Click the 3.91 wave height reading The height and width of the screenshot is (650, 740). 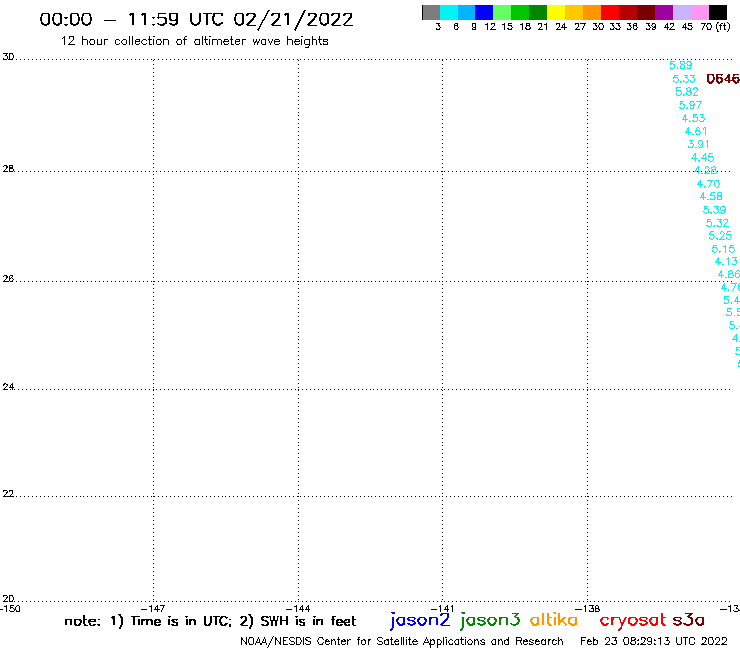click(x=698, y=144)
